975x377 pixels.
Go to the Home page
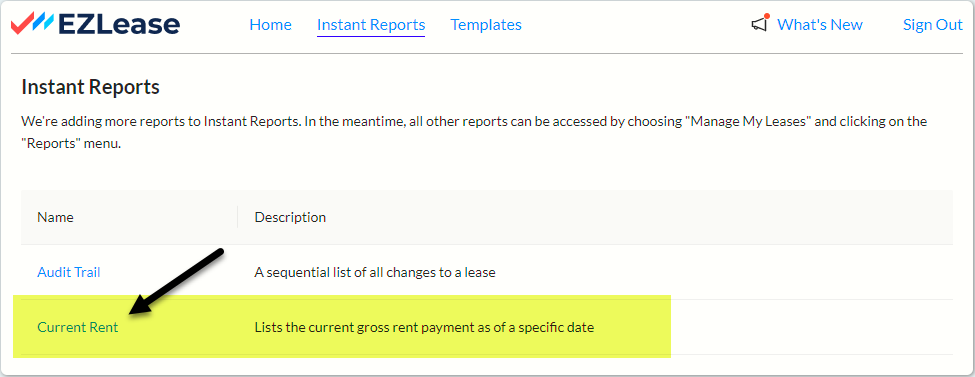270,25
